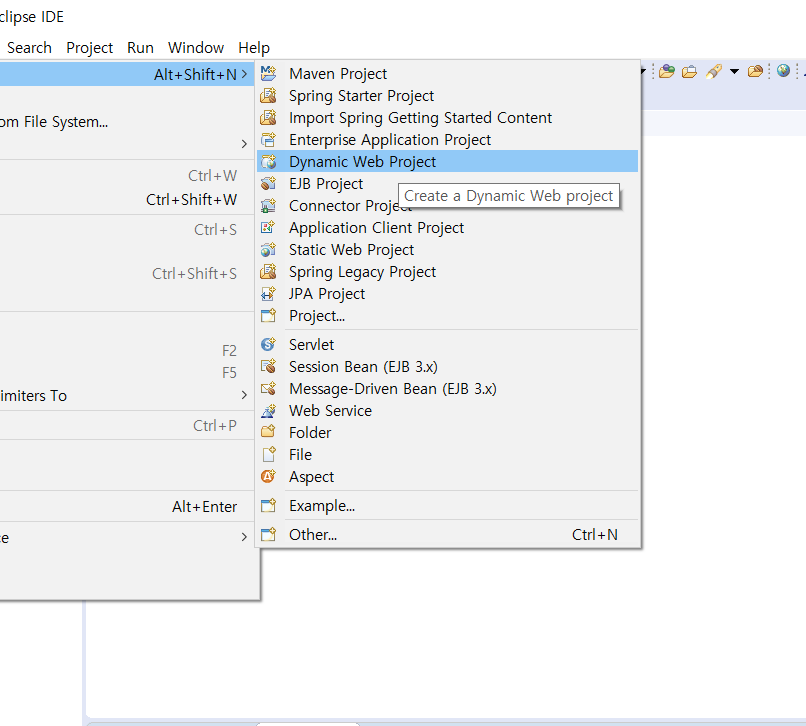
Task: Open the dropdown arrow left of the spheres folder icon
Action: coord(643,71)
